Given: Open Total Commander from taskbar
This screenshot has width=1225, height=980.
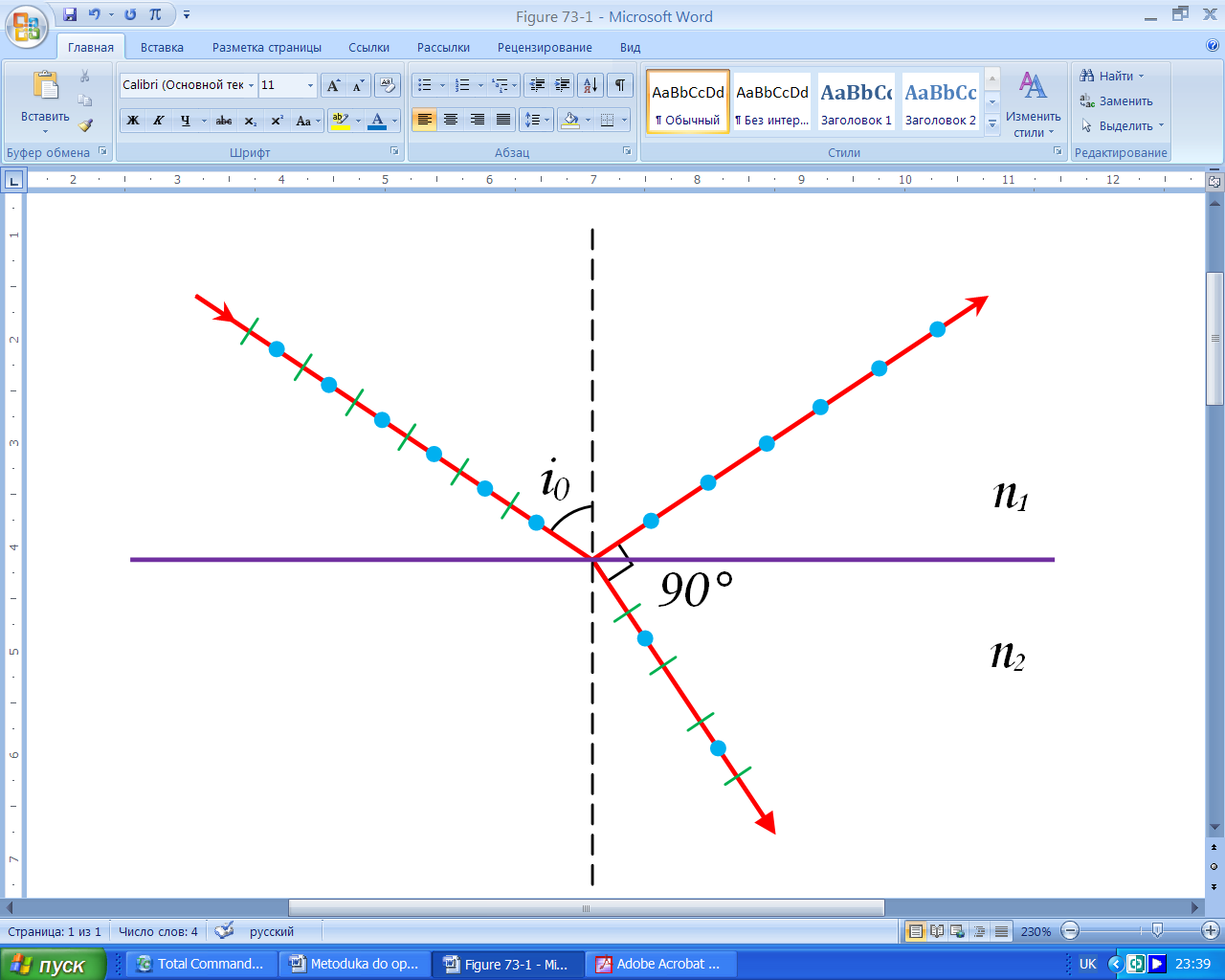Looking at the screenshot, I should coord(200,964).
